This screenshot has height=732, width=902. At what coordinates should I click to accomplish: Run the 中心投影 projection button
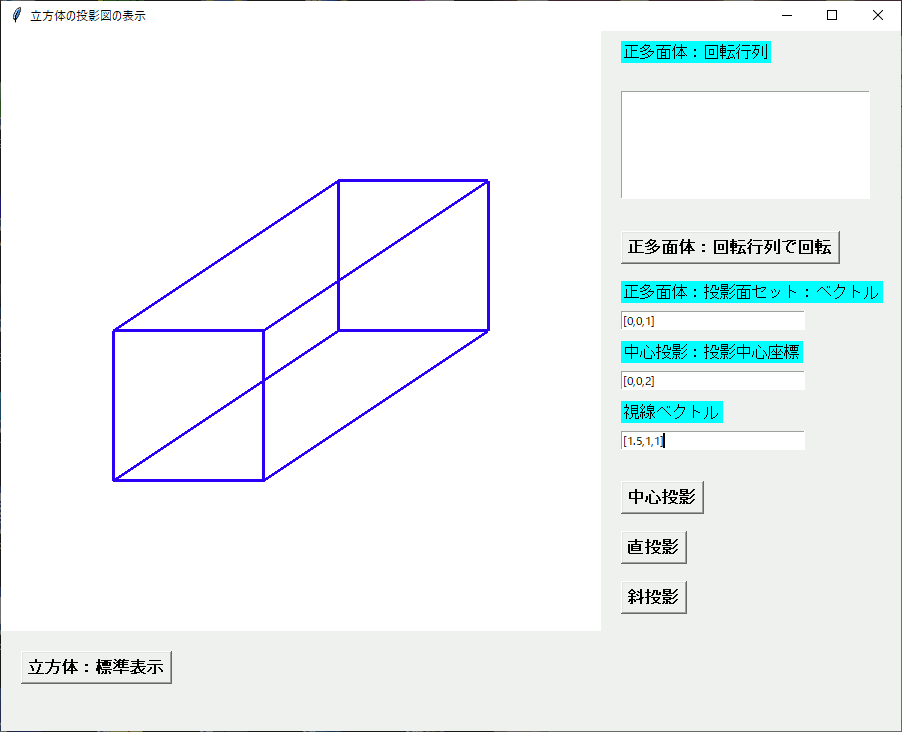pos(662,497)
